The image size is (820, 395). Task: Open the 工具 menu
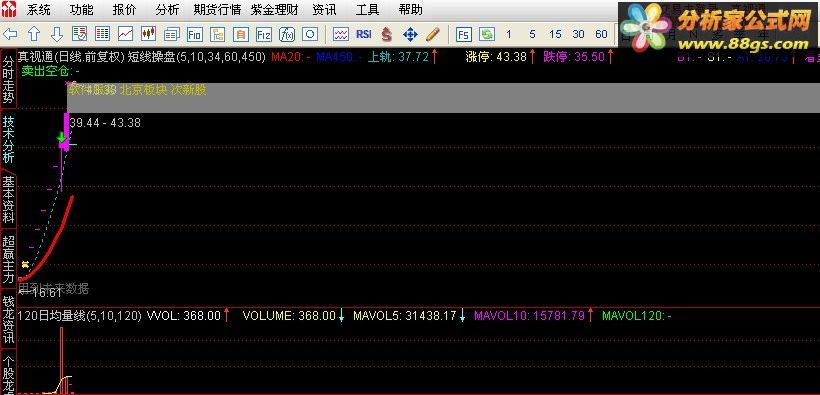(367, 9)
